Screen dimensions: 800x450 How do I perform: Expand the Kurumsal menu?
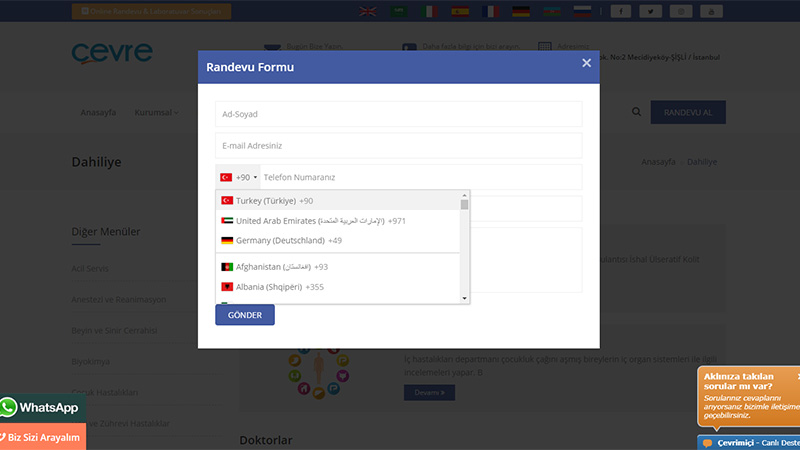[x=157, y=112]
